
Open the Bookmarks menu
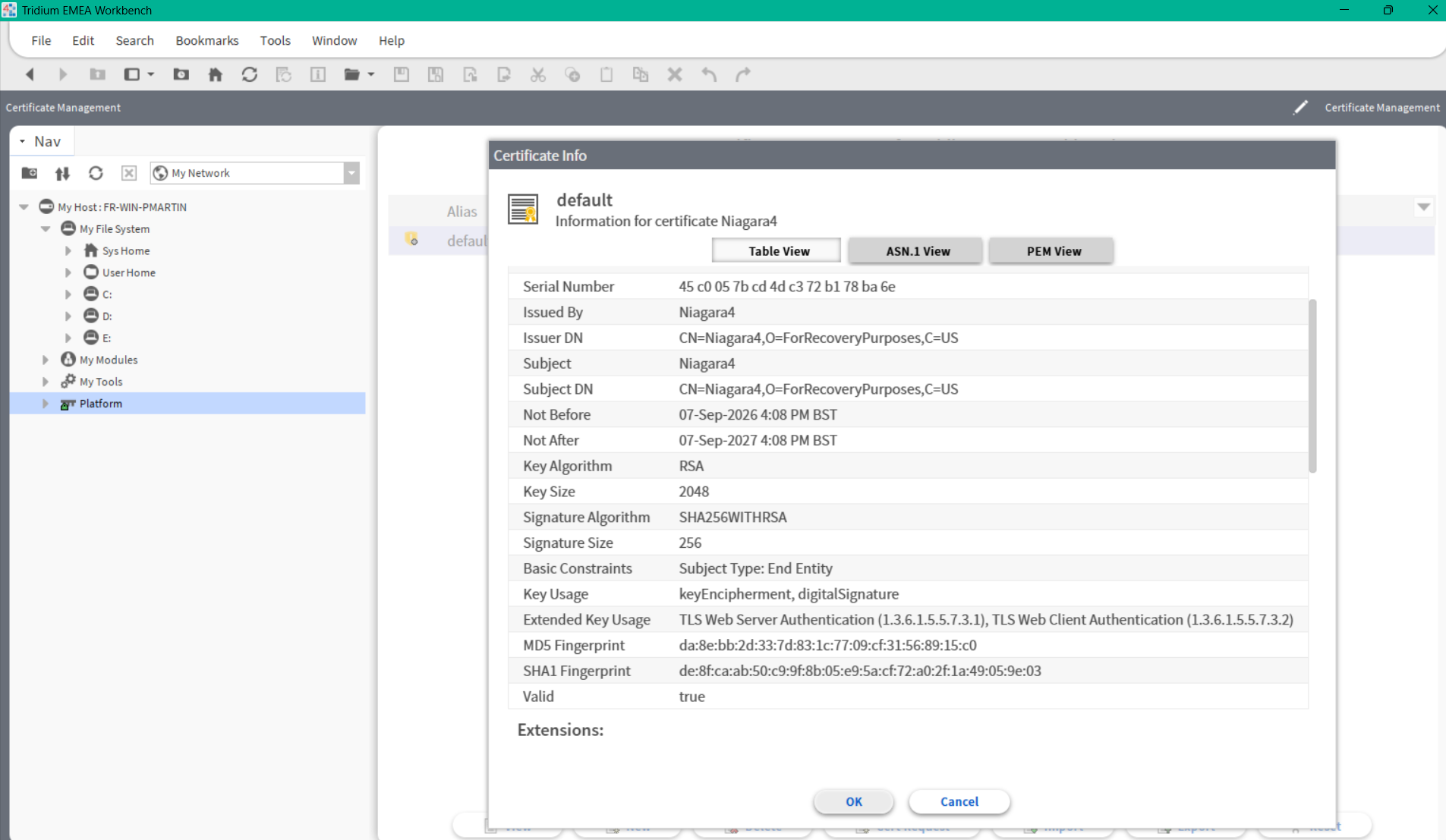tap(207, 40)
